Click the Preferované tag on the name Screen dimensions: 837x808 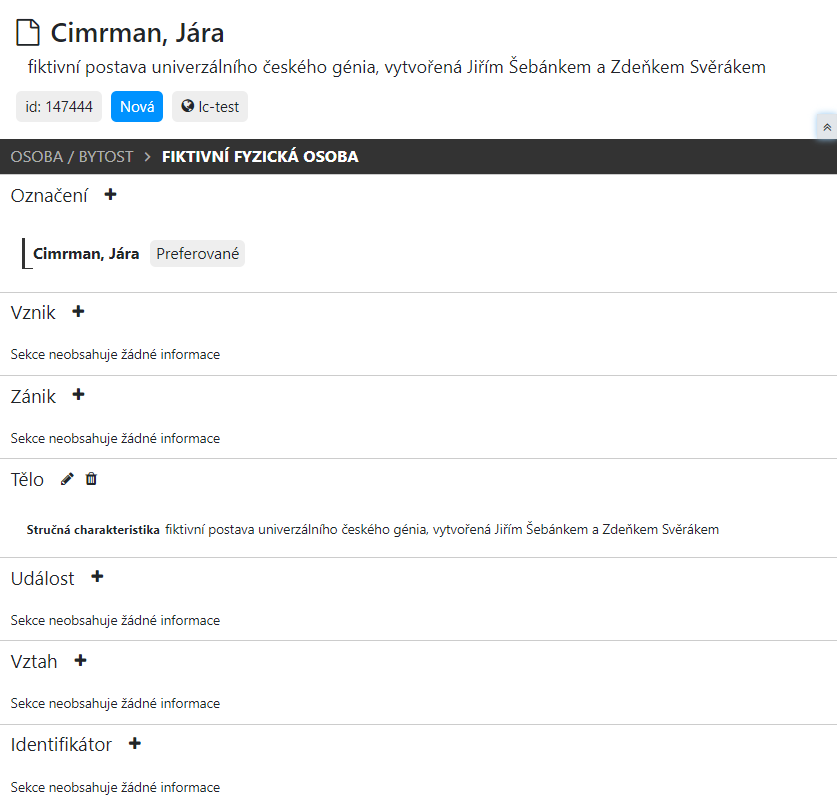tap(197, 254)
